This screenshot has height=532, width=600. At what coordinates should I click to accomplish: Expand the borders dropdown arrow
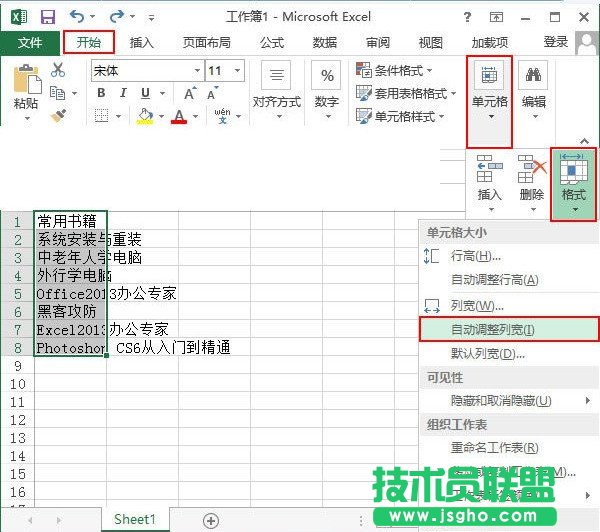point(118,116)
